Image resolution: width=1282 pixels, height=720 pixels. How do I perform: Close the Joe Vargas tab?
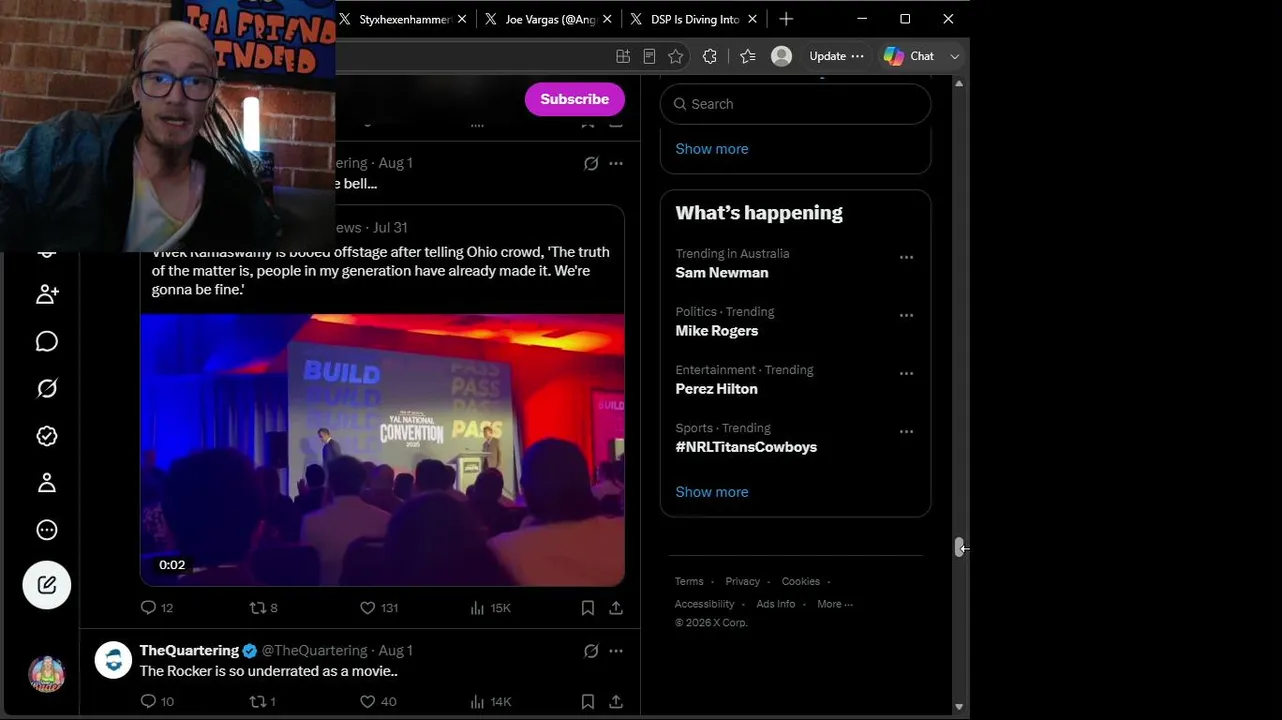pyautogui.click(x=607, y=19)
